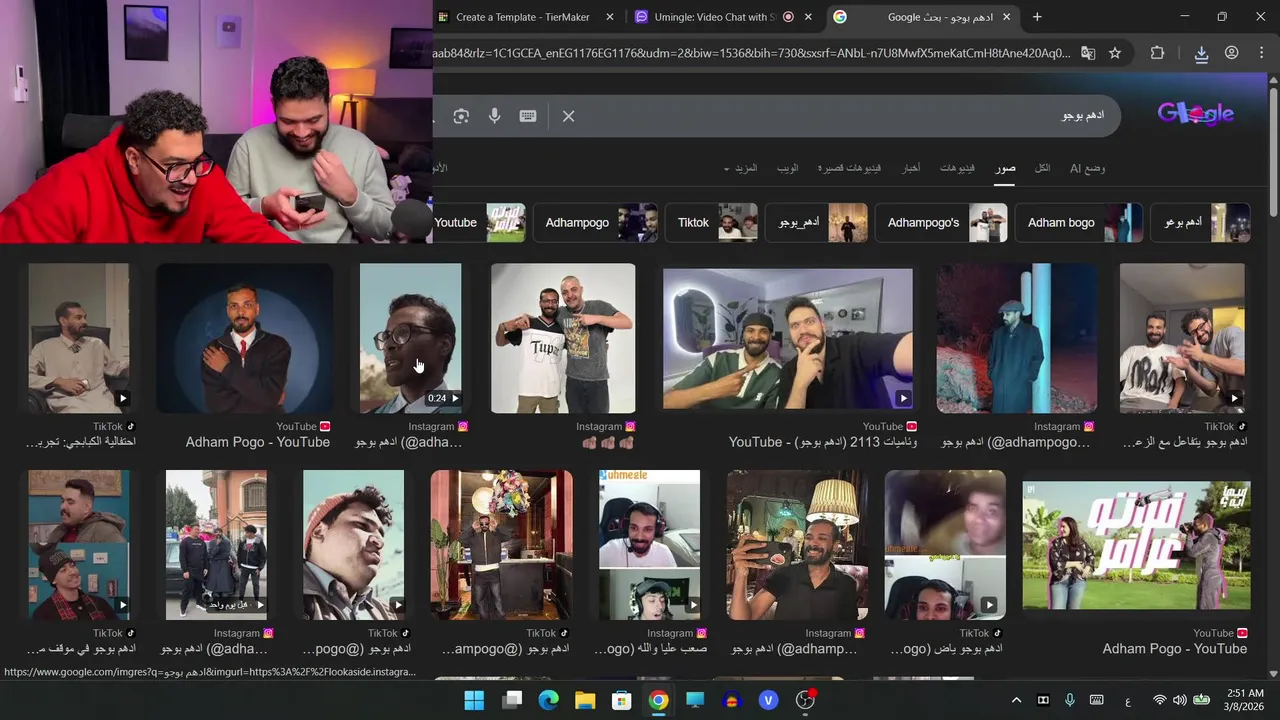
Task: Select the الويب (Web) search tab
Action: (788, 168)
